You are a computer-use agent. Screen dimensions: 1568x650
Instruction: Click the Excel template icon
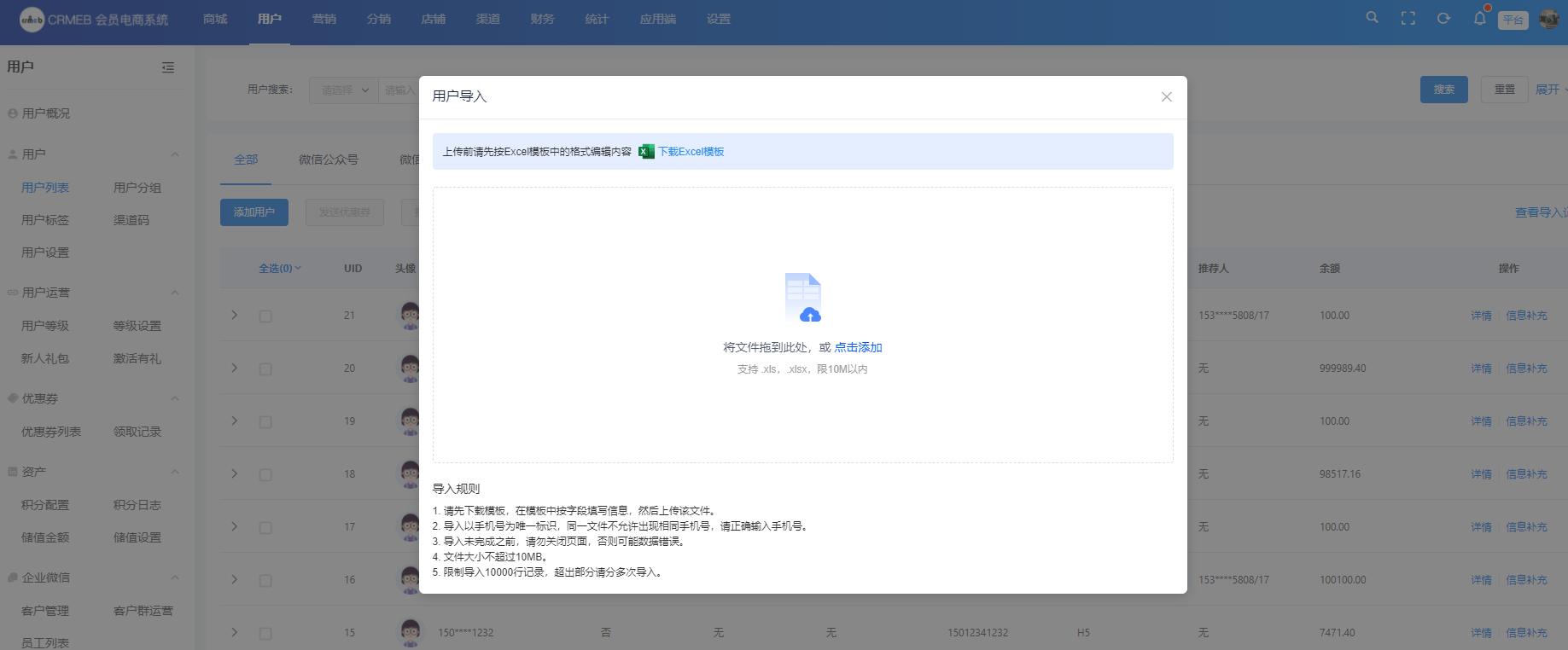coord(646,152)
